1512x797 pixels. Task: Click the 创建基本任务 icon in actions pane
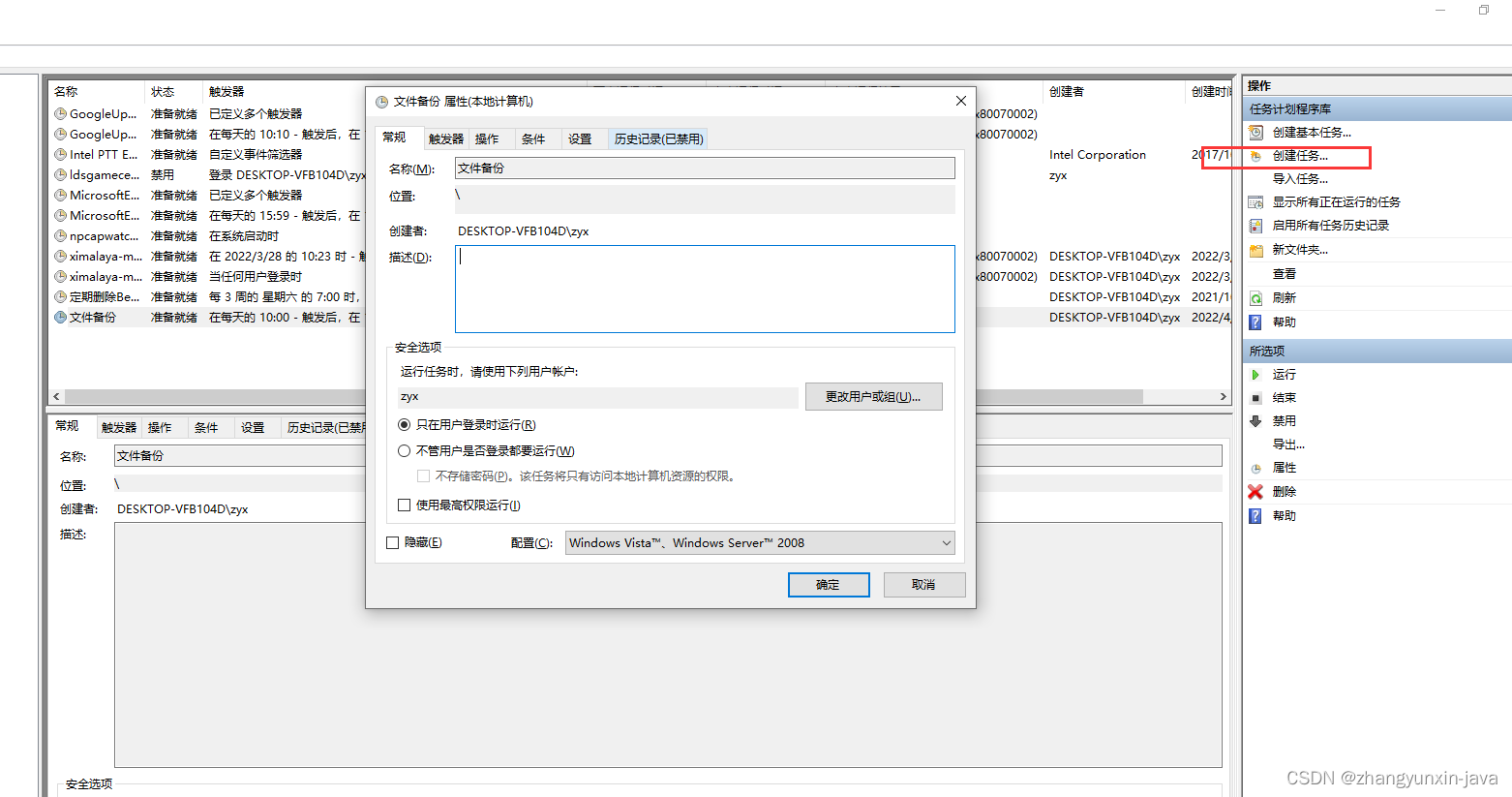1255,132
